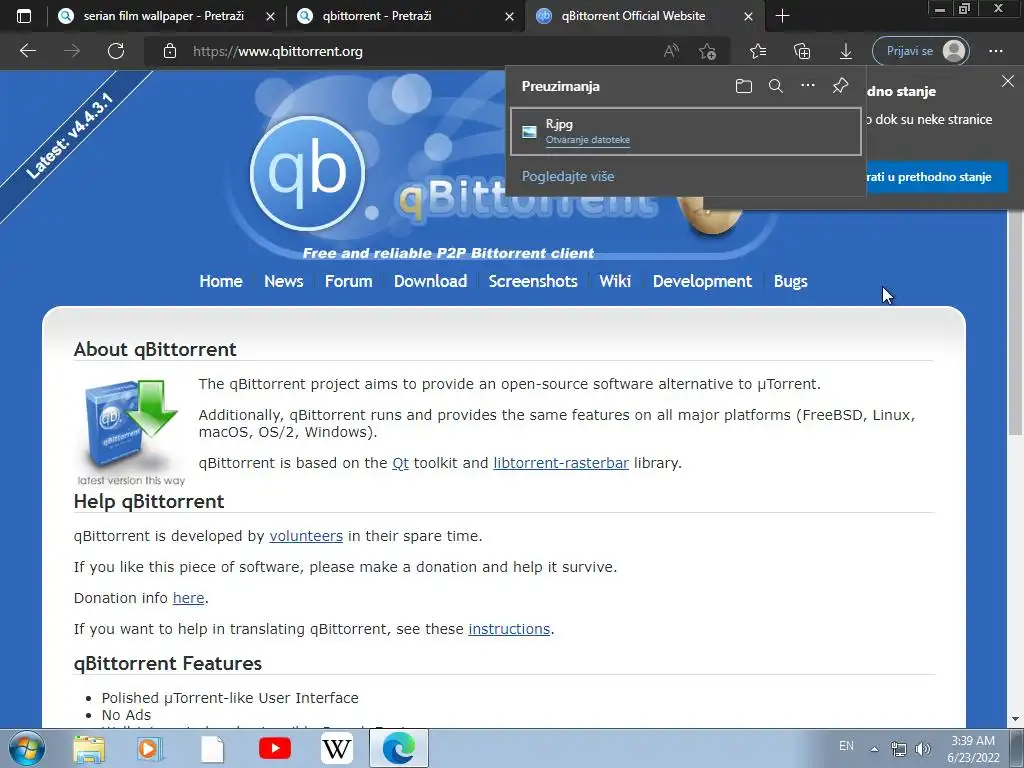Viewport: 1024px width, 768px height.
Task: Open Bugs in site navigation
Action: click(791, 281)
